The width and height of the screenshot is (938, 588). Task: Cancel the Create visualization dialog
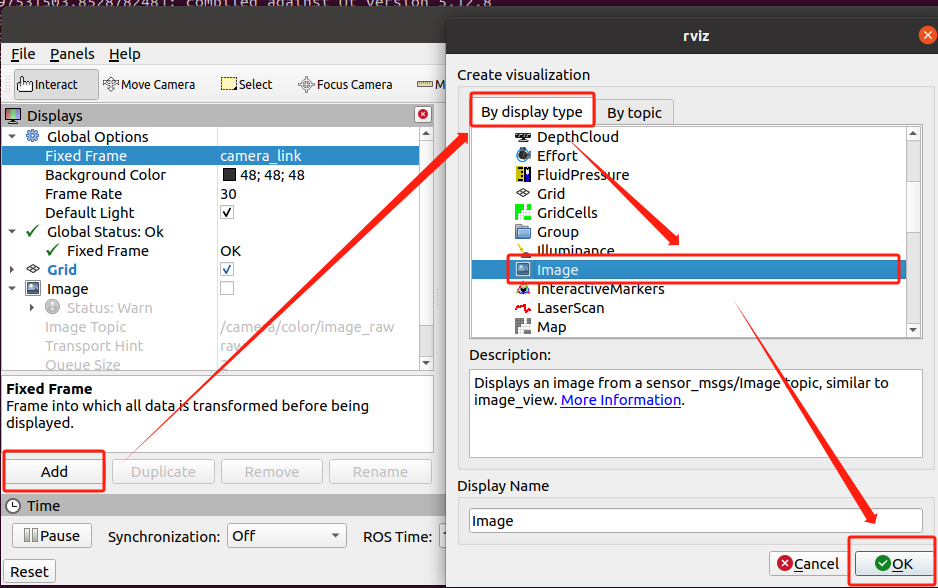808,563
